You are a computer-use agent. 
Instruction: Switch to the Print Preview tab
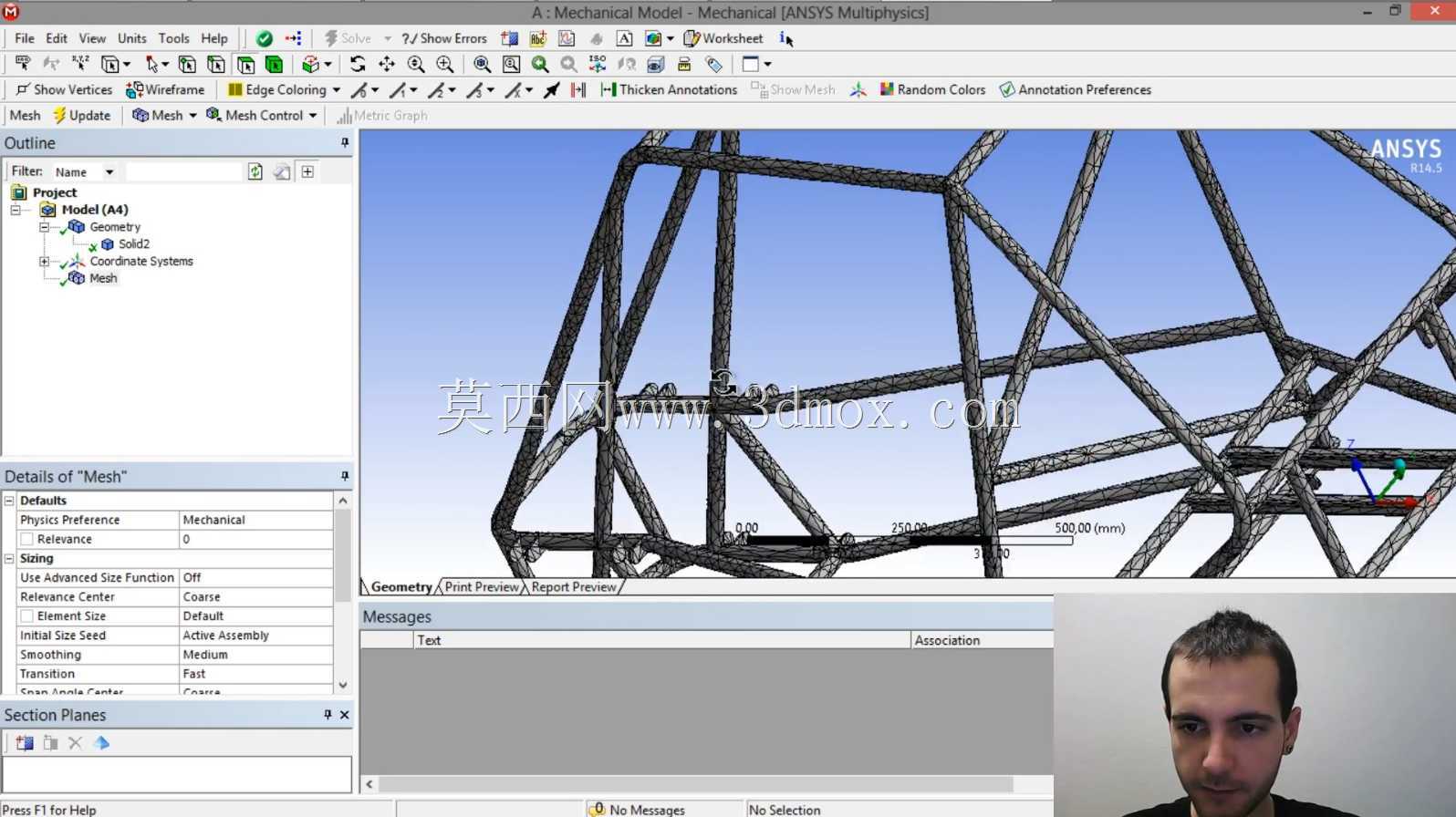(x=482, y=587)
